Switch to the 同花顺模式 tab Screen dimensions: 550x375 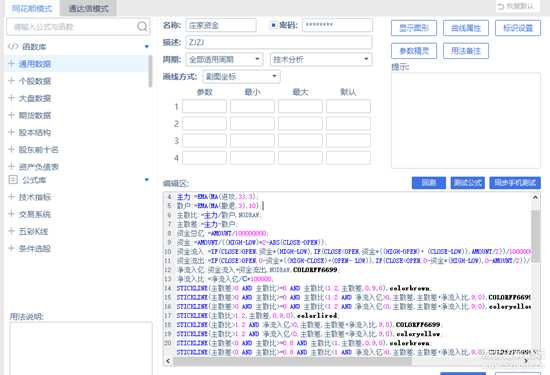click(32, 8)
